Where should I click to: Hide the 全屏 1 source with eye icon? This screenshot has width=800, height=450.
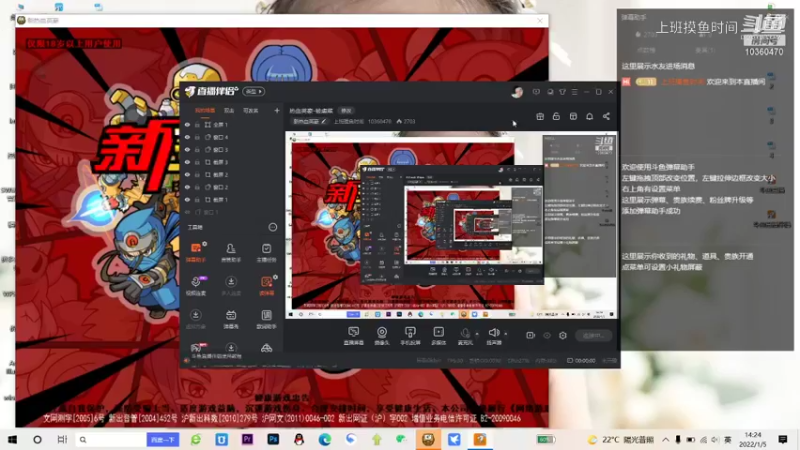click(187, 124)
